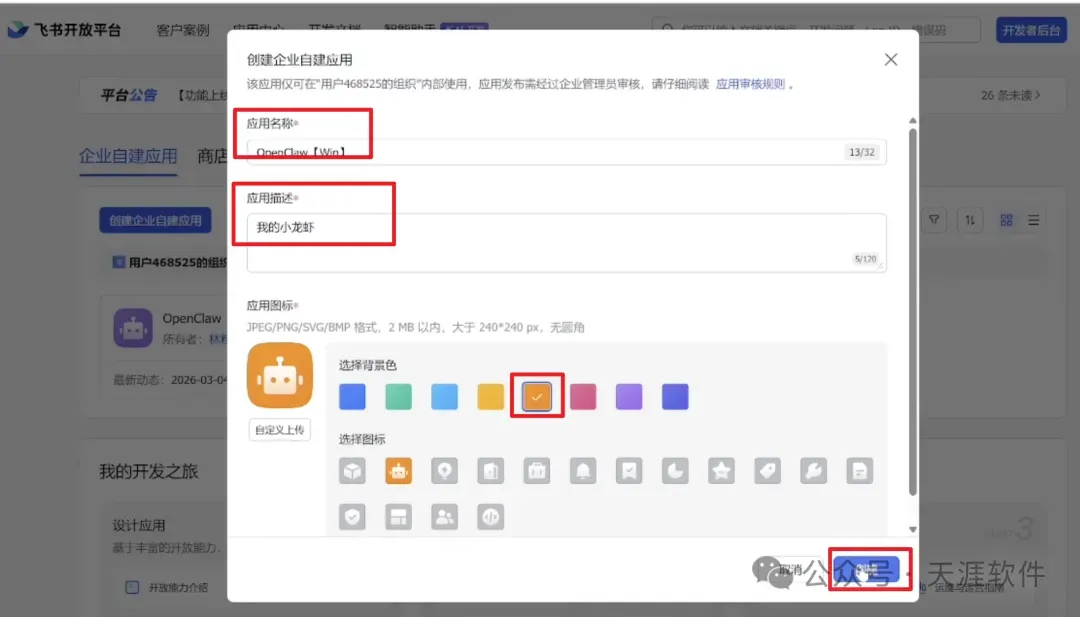The height and width of the screenshot is (617, 1080).
Task: Choose the orange robot app icon
Action: click(398, 471)
